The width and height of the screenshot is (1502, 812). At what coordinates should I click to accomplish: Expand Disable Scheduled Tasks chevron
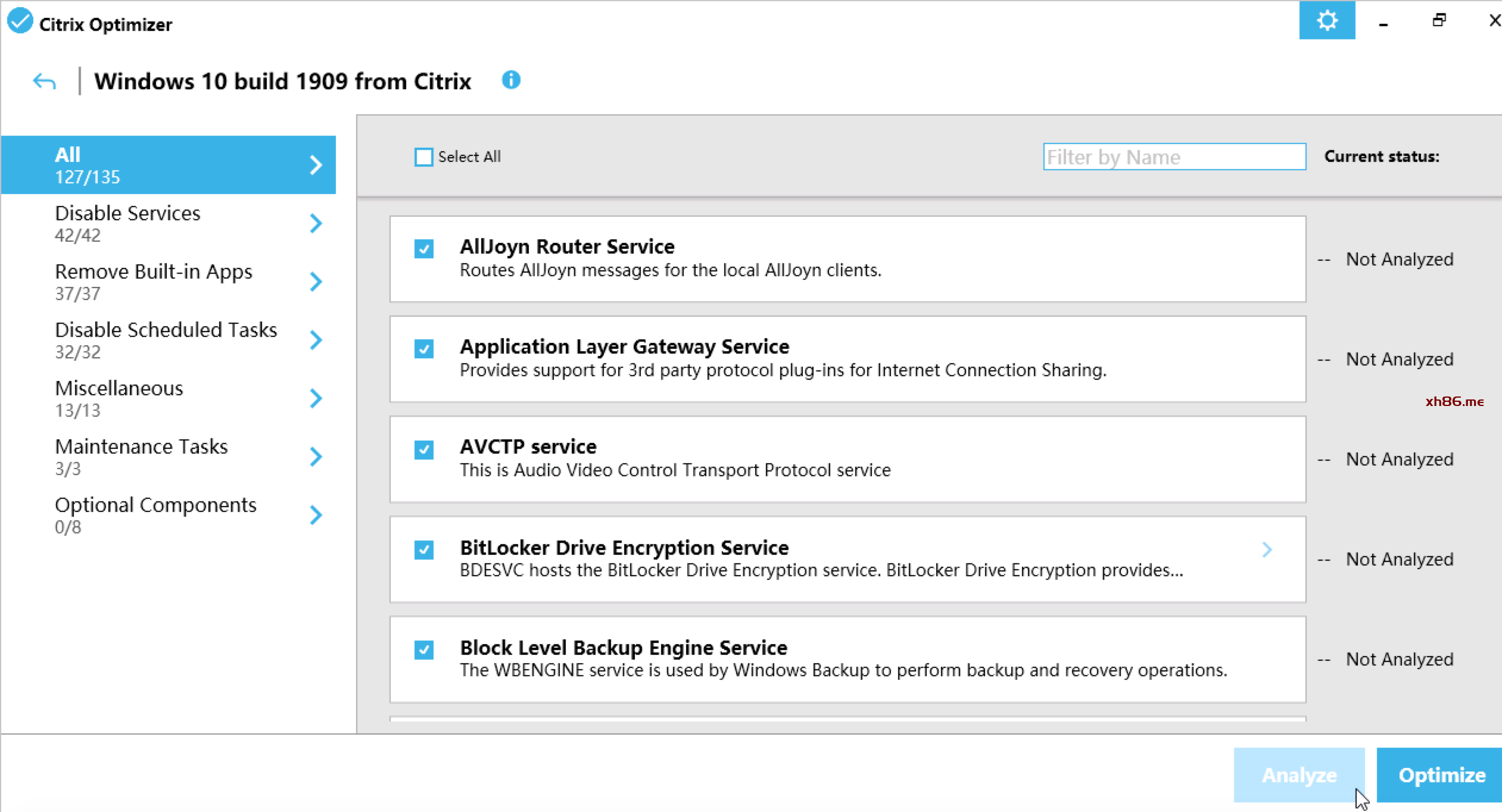pos(316,340)
